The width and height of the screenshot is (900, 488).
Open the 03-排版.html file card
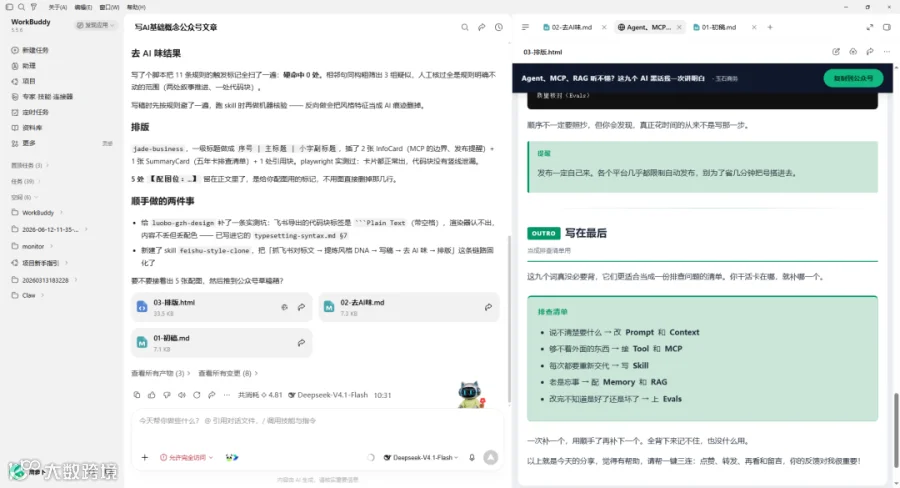pos(222,307)
